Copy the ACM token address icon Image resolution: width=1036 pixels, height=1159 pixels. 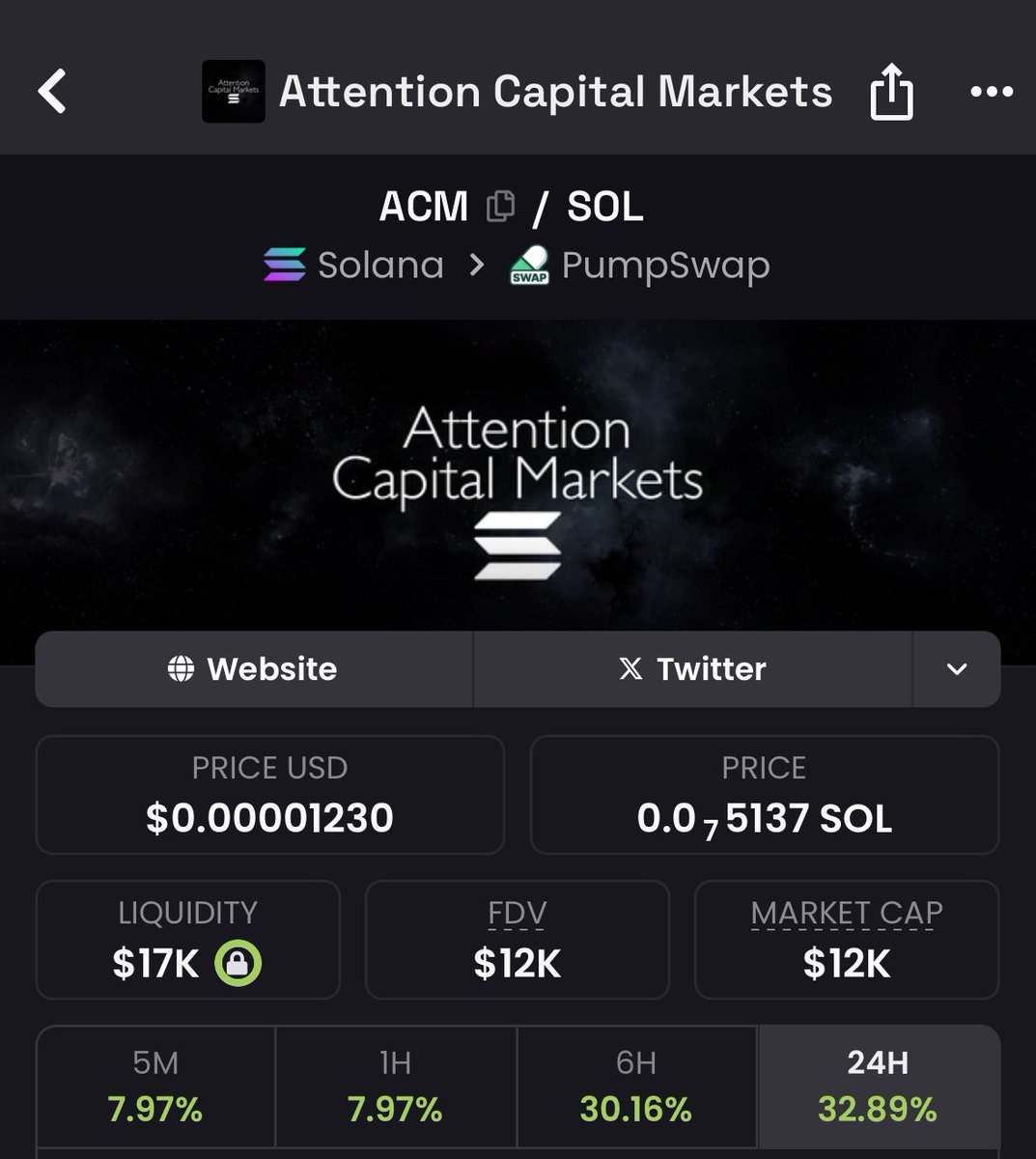(x=500, y=206)
